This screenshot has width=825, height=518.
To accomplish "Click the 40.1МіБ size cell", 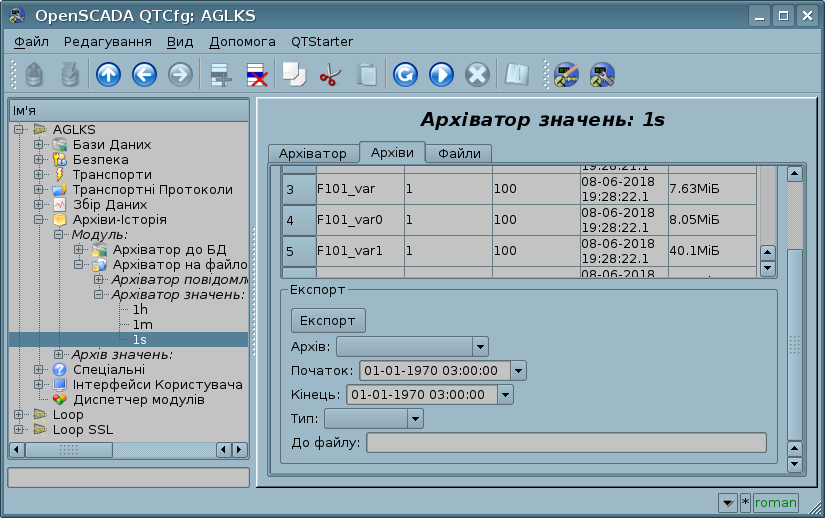I will (712, 251).
